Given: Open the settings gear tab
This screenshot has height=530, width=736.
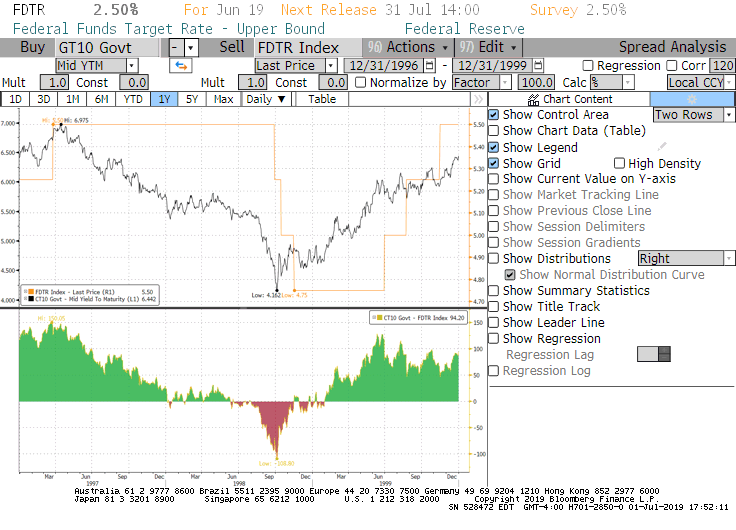Looking at the screenshot, I should (x=692, y=99).
